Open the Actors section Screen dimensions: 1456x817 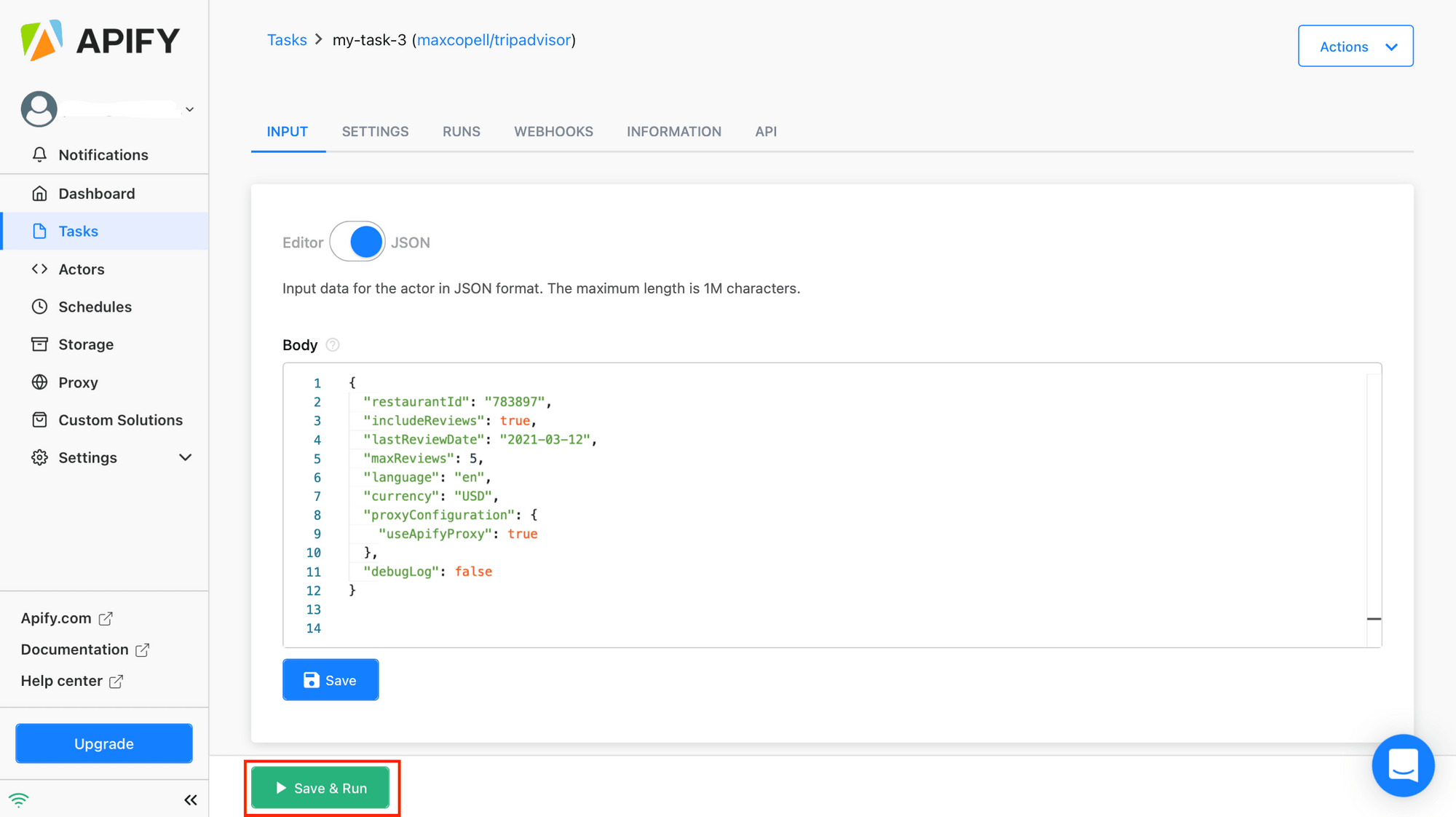pyautogui.click(x=82, y=269)
